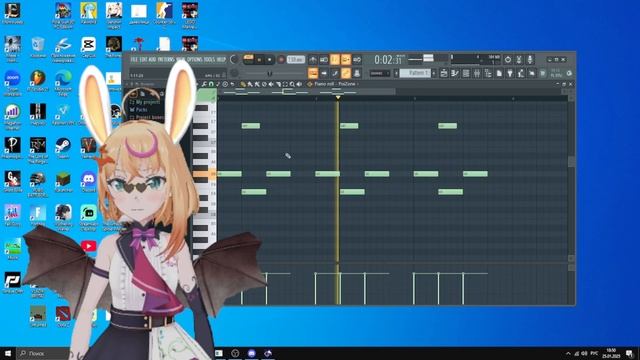Click the main volume knob
Image resolution: width=640 pixels, height=360 pixels.
click(234, 60)
